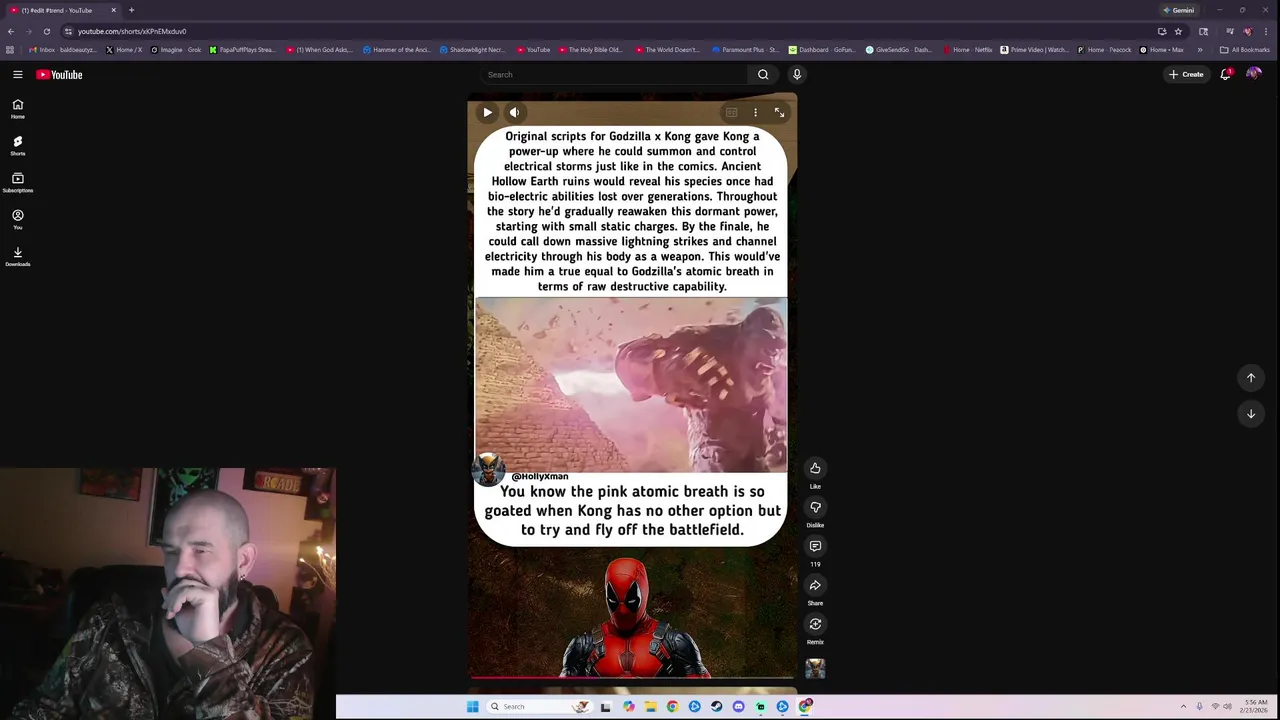Open Shorts in the YouTube sidebar

click(17, 145)
